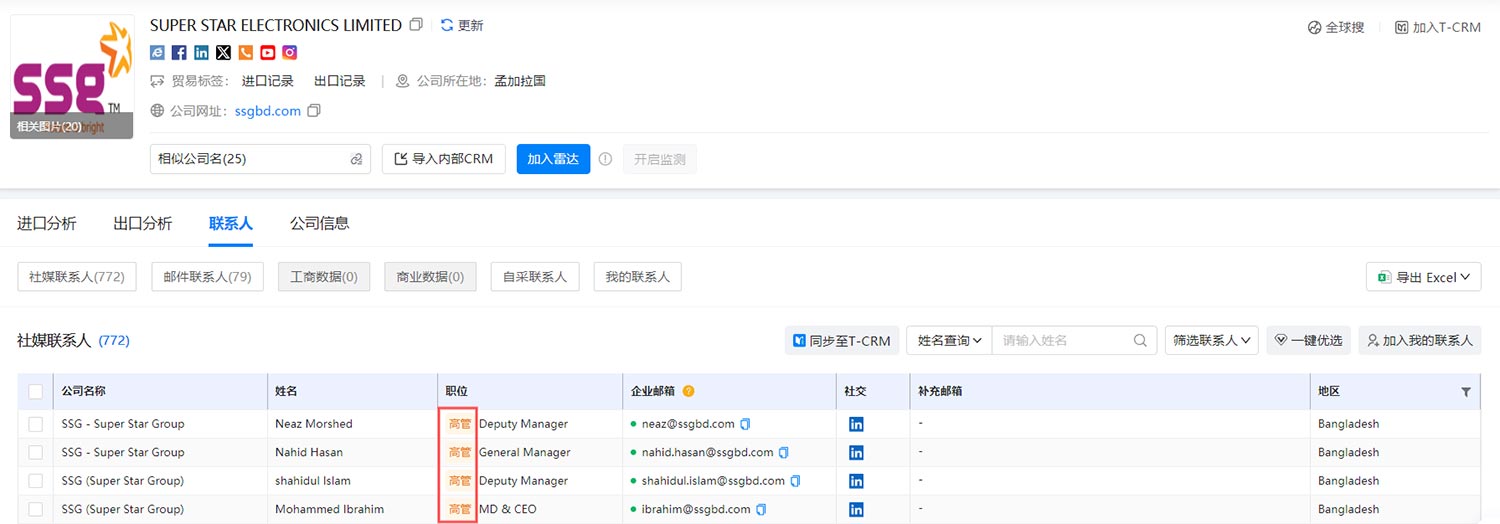Switch to the 出口分析 tab
Viewport: 1500px width, 524px height.
[x=143, y=223]
